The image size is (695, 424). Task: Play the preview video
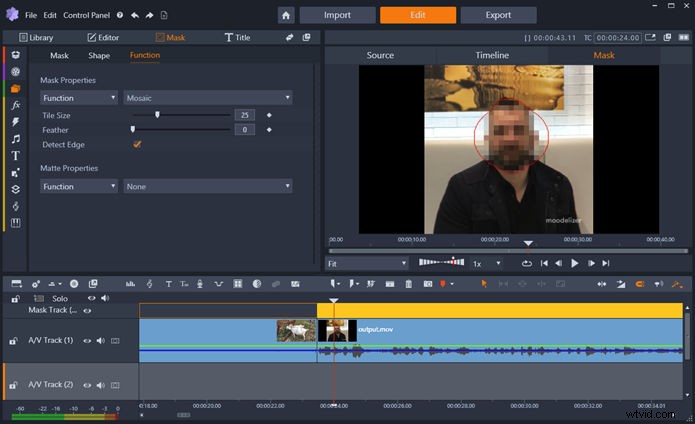(x=574, y=264)
